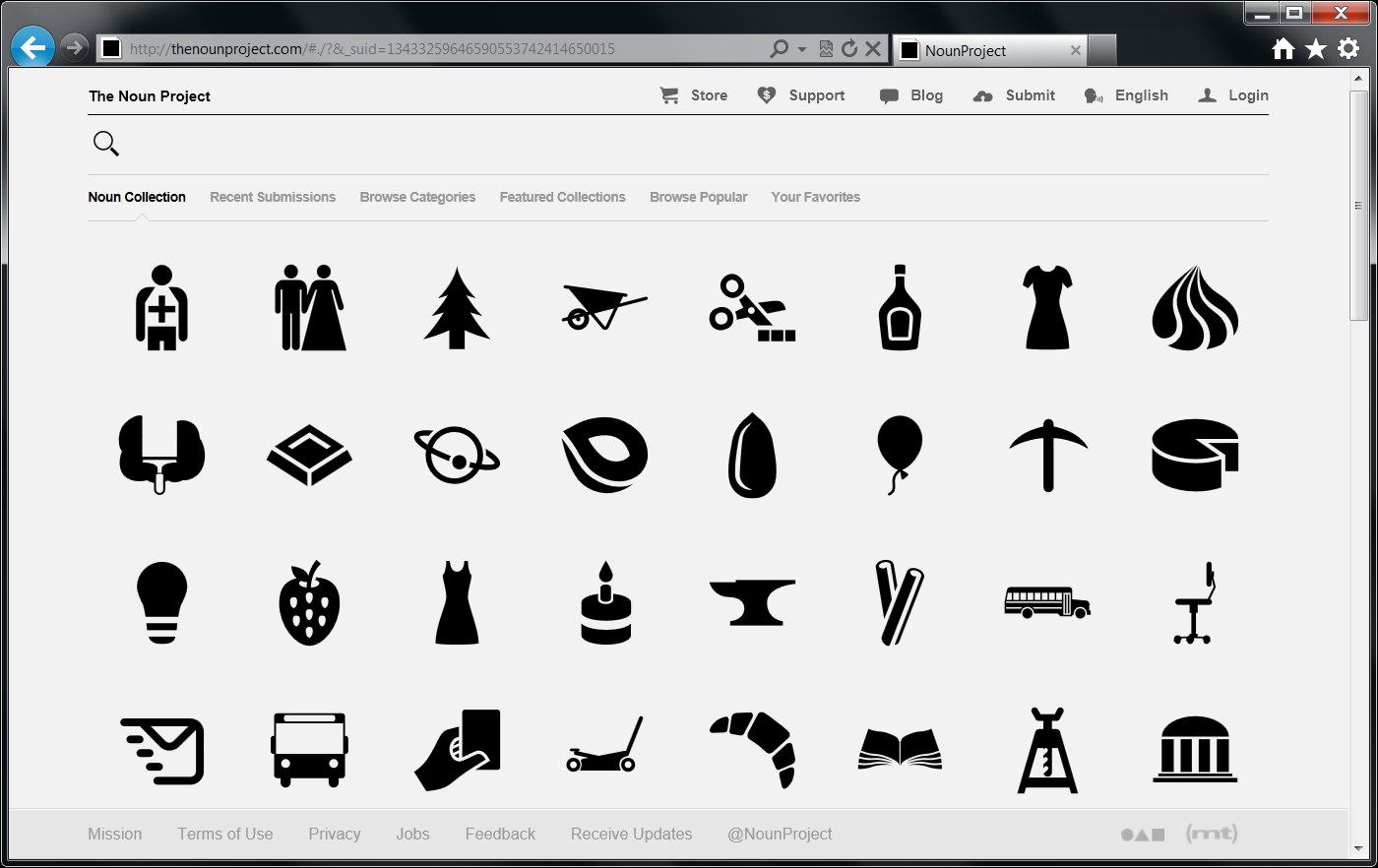
Task: Open the Privacy footer link
Action: pos(335,834)
